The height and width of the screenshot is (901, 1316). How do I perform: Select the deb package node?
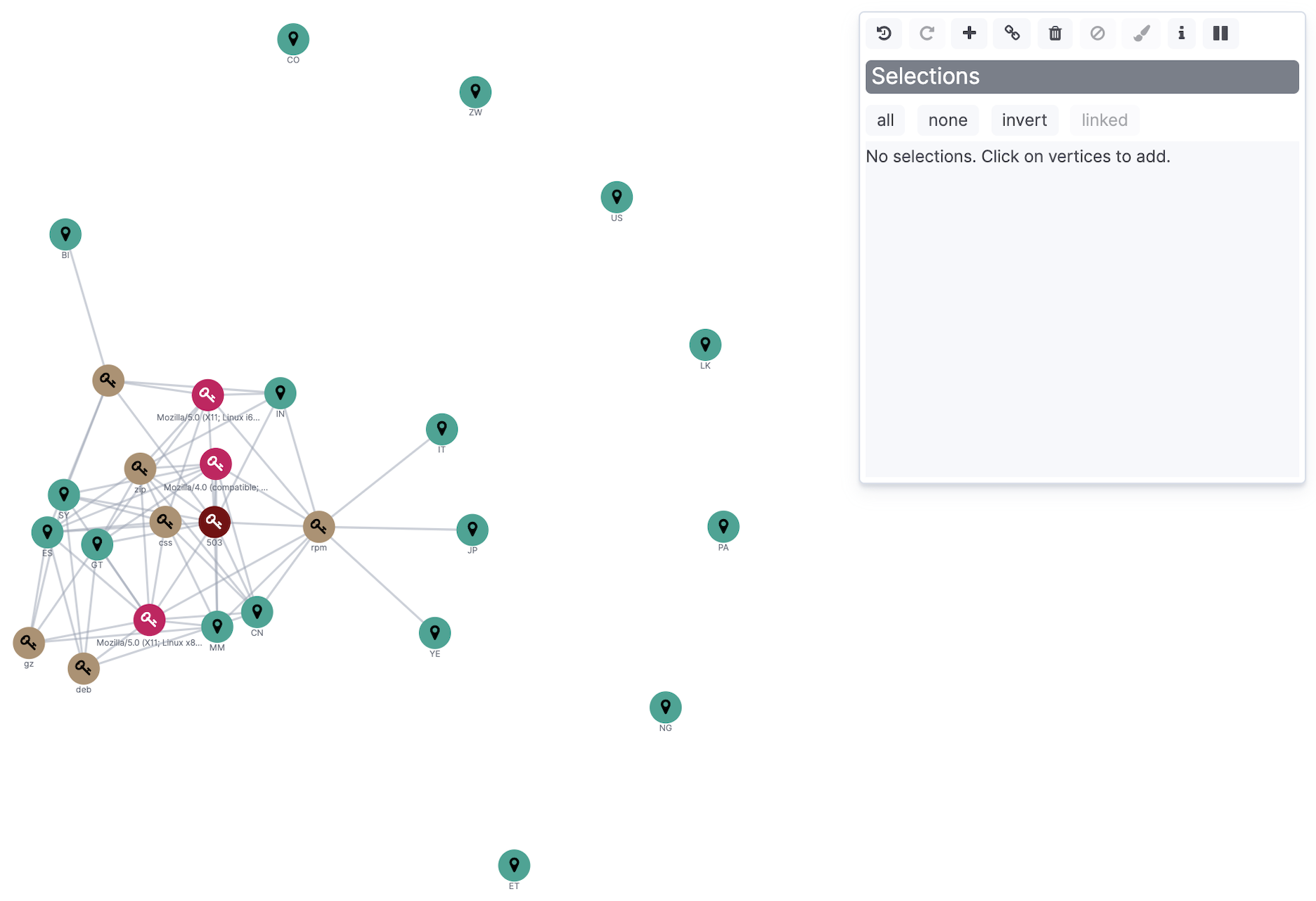[84, 669]
